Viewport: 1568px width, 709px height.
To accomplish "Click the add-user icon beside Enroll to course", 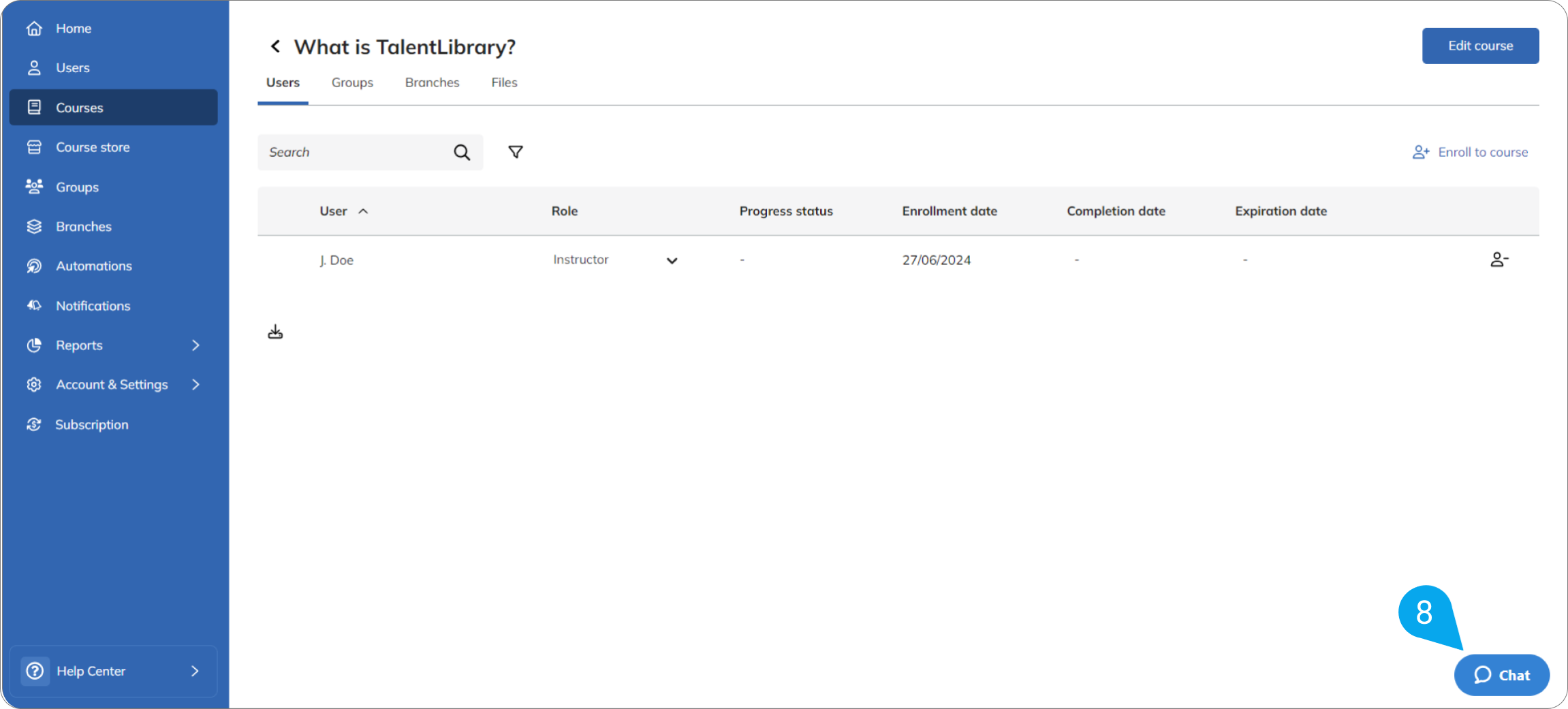I will click(1421, 153).
